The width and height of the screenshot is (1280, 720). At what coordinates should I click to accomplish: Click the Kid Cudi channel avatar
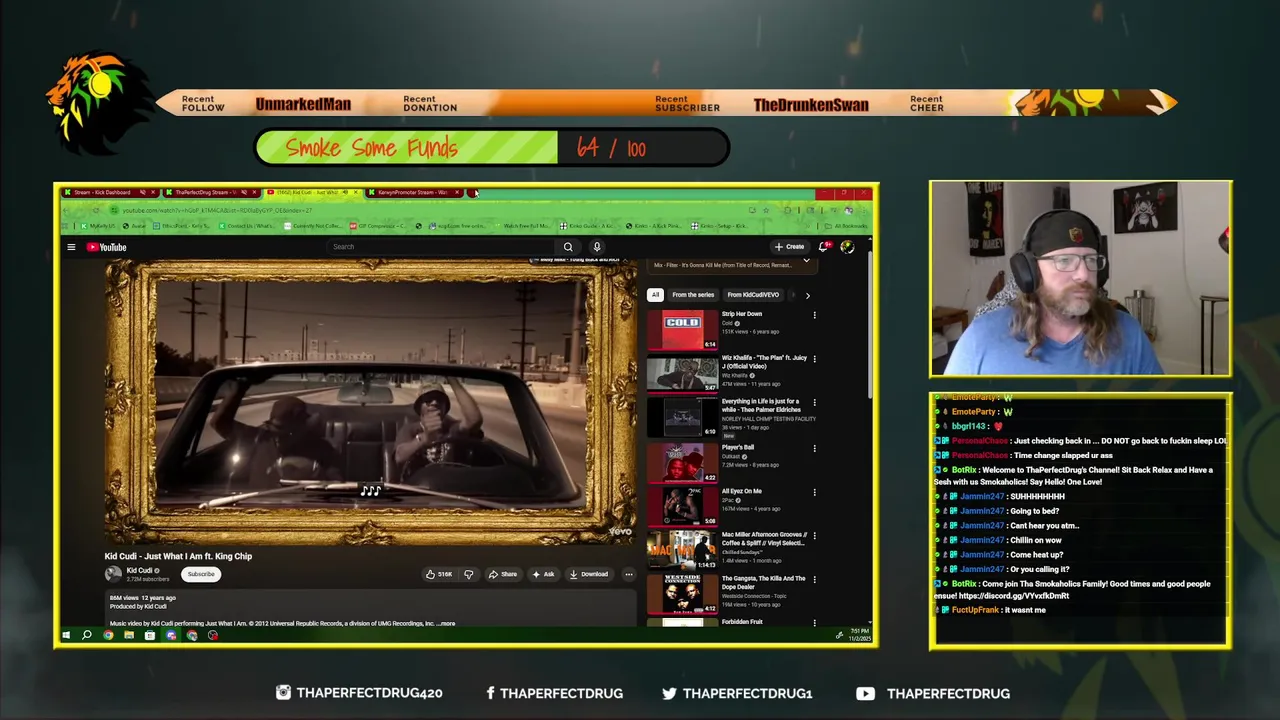coord(113,574)
